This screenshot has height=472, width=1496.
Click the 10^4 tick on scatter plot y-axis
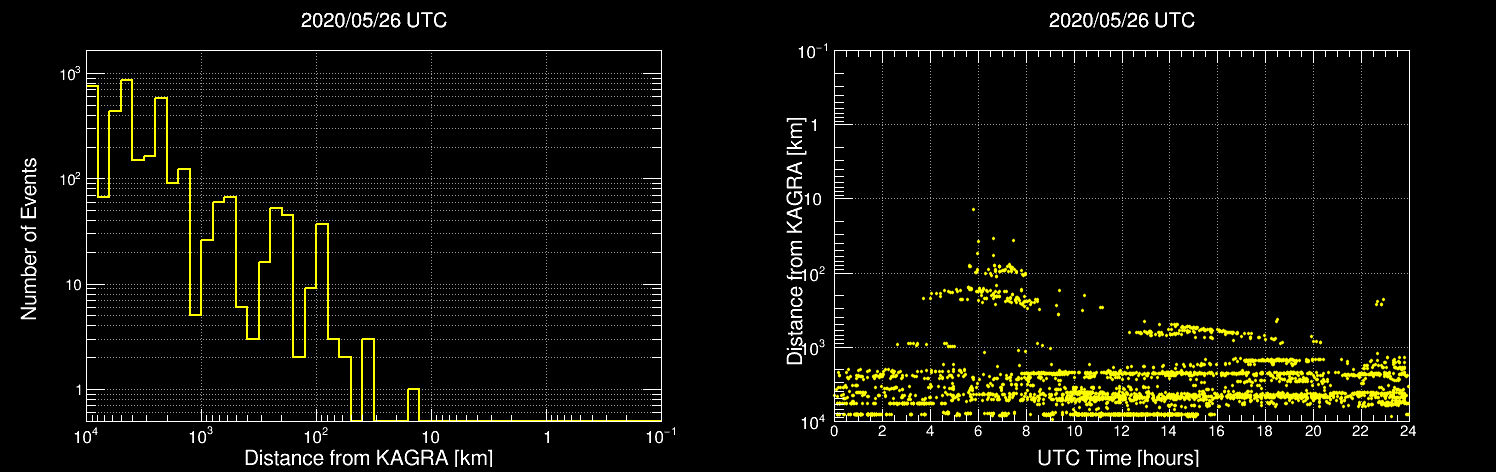[814, 420]
